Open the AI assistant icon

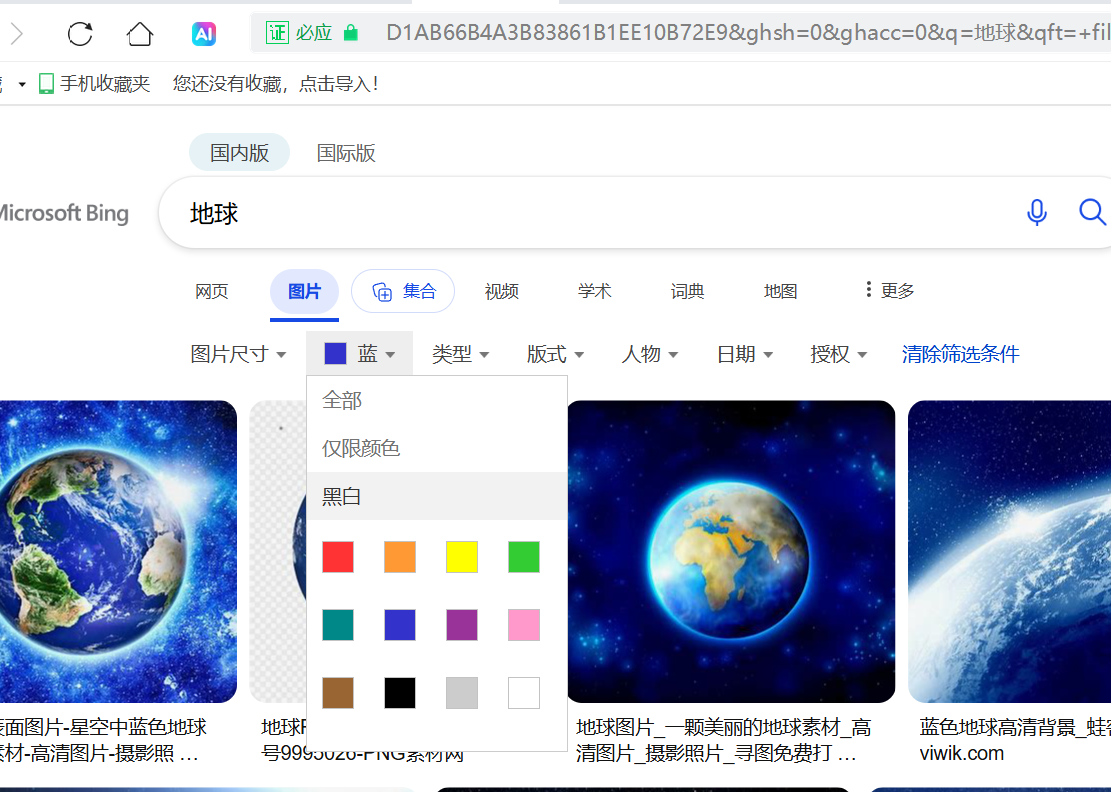click(x=204, y=33)
